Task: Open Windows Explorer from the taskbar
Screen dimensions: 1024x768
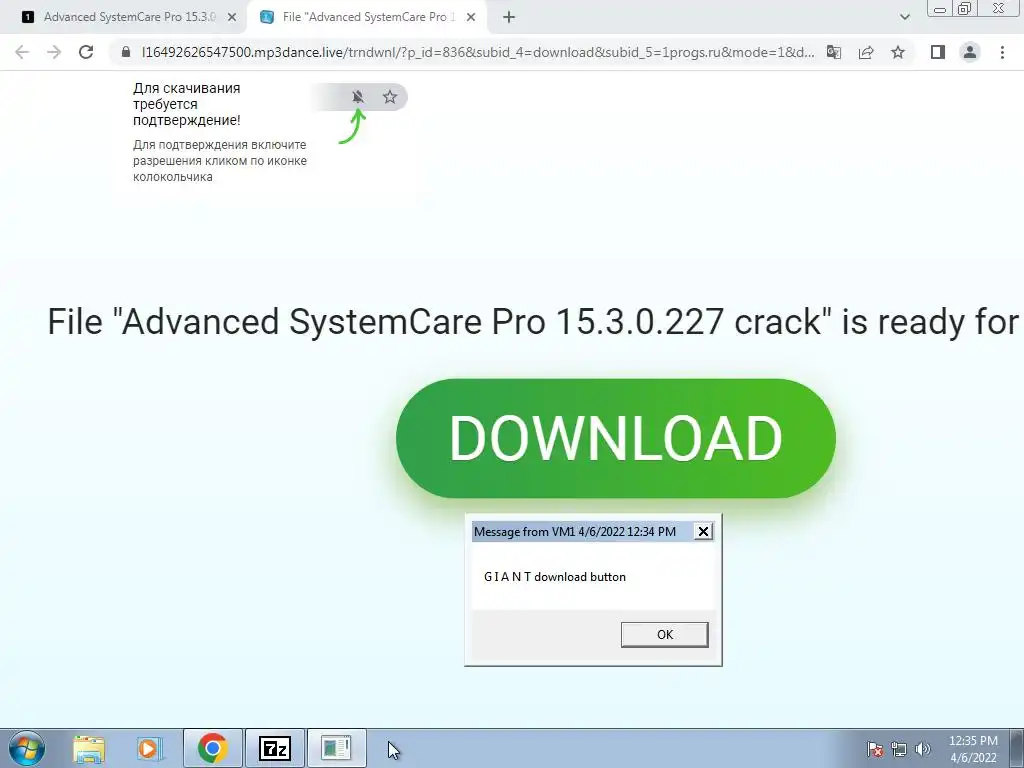Action: 89,748
